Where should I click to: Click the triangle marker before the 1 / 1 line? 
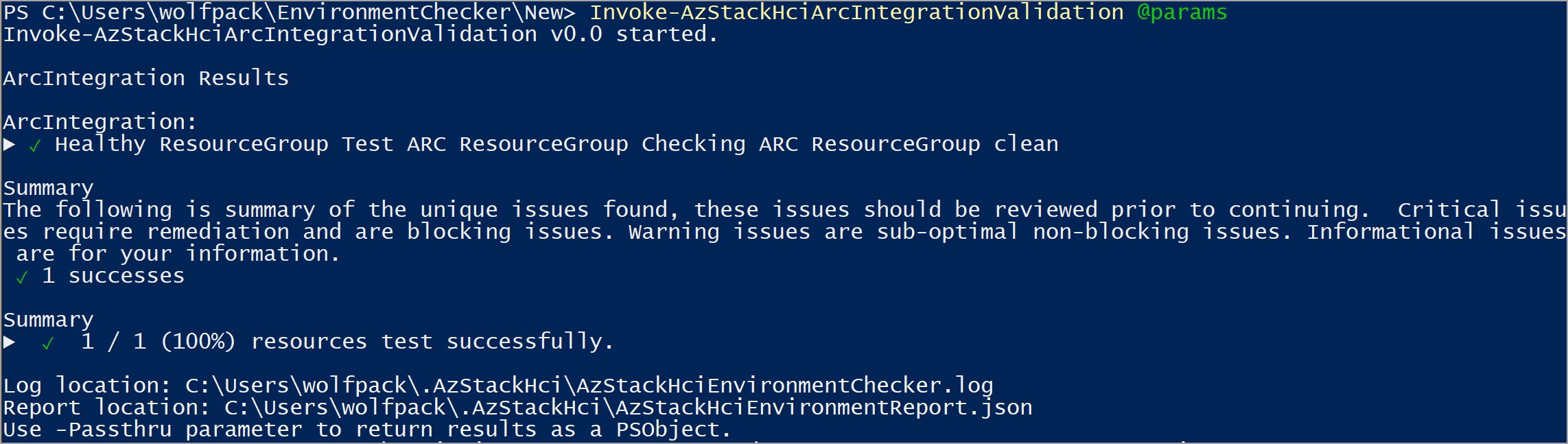10,342
